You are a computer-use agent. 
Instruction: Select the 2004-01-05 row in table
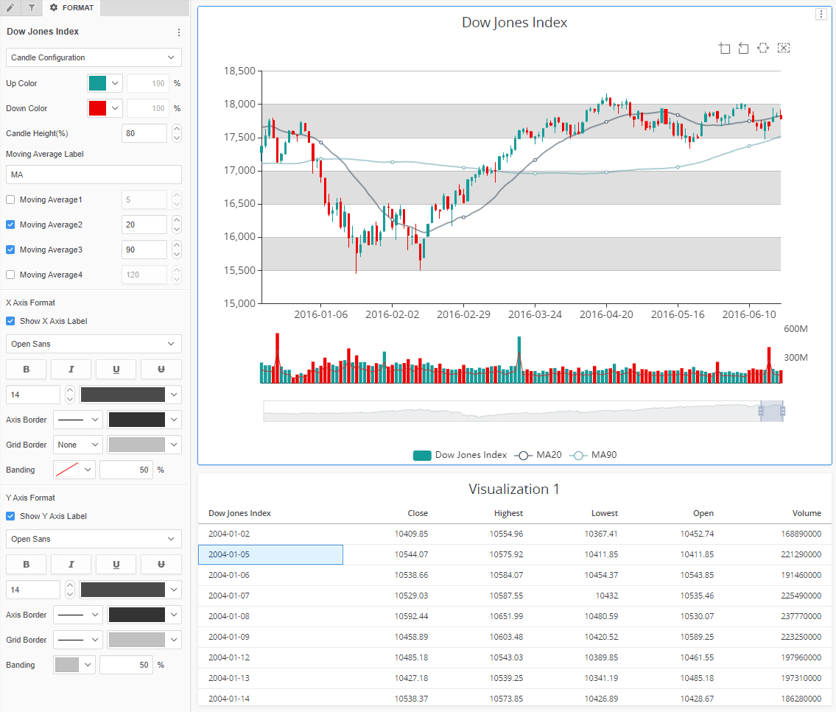coord(270,554)
